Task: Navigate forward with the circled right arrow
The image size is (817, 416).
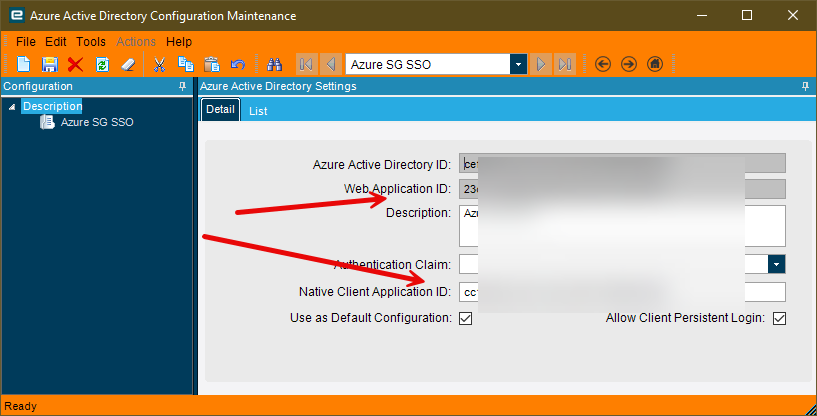Action: (x=629, y=64)
